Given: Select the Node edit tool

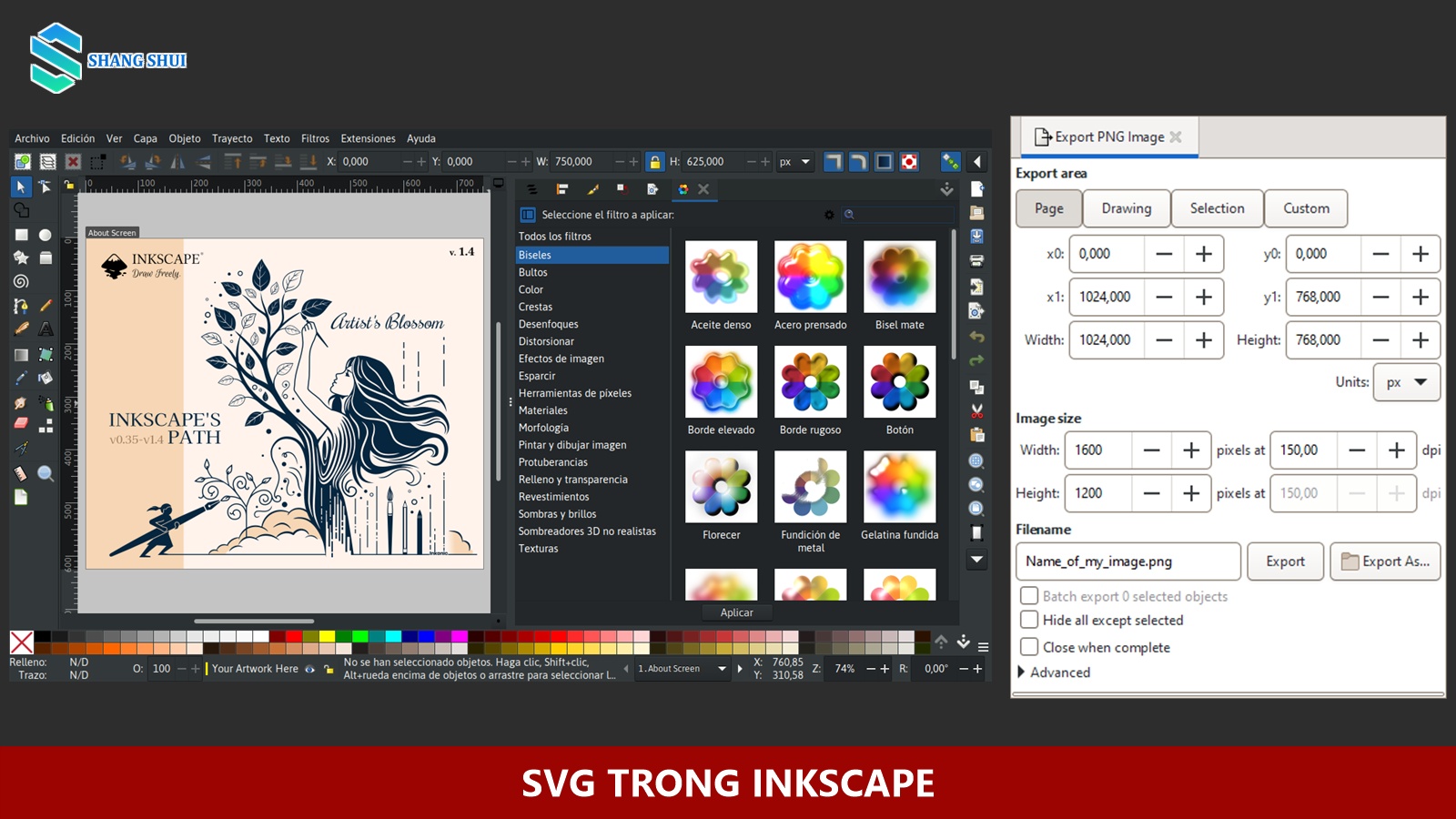Looking at the screenshot, I should coord(45,187).
